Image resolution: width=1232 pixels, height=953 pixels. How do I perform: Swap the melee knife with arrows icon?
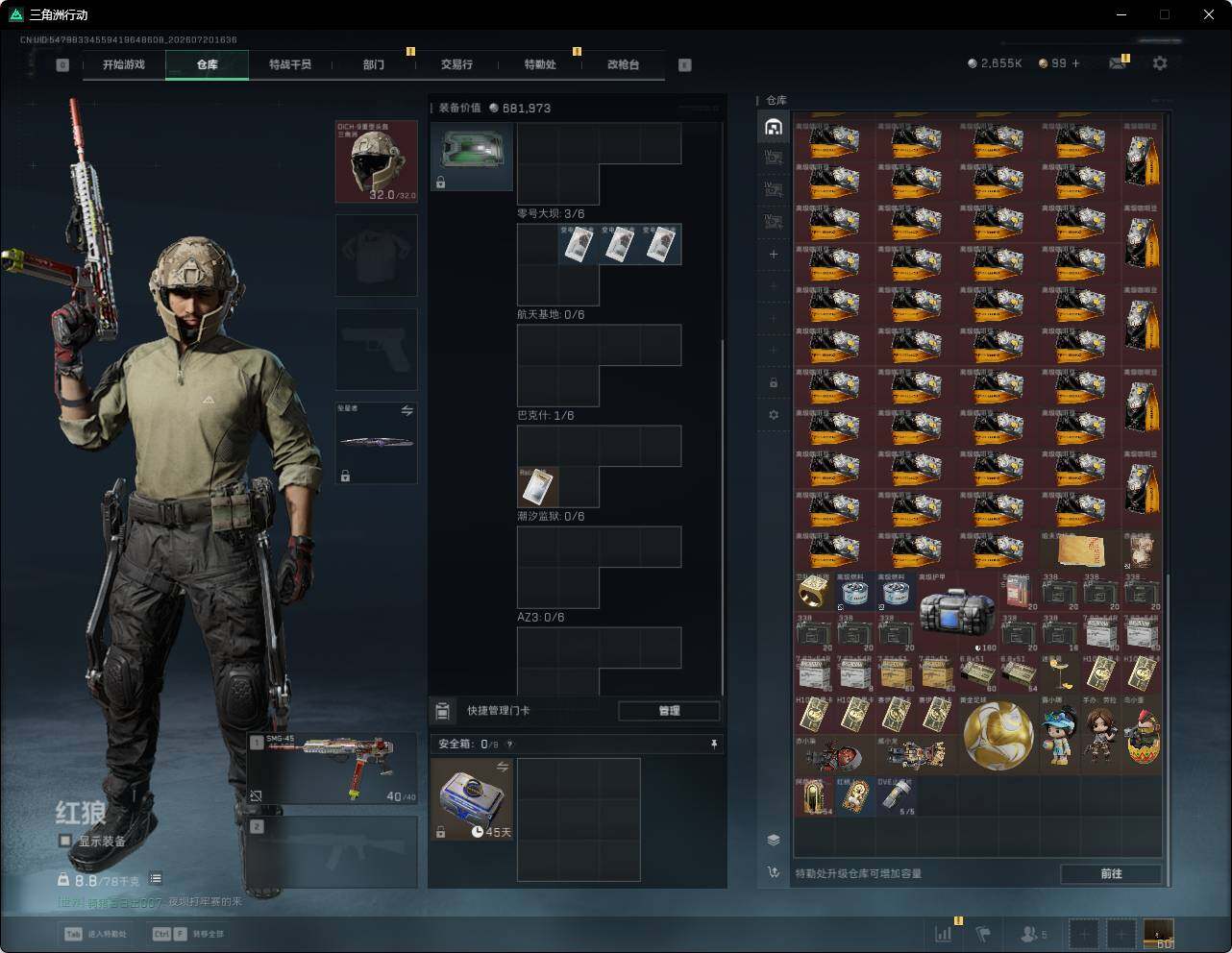tap(407, 411)
